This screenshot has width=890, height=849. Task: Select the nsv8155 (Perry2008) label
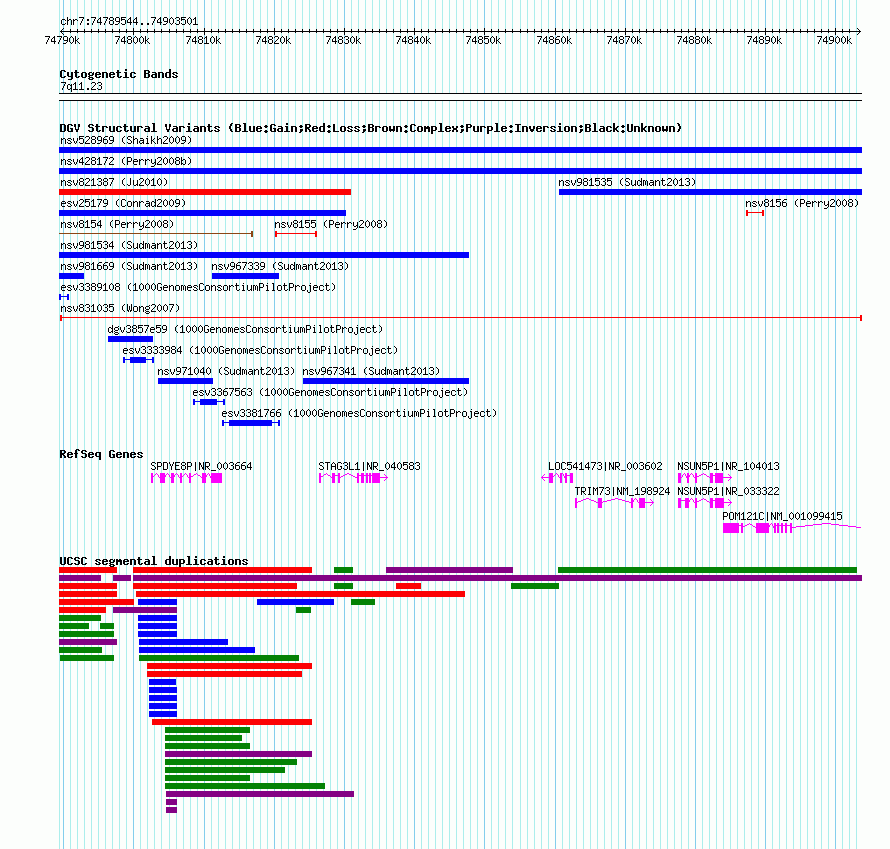(x=331, y=224)
